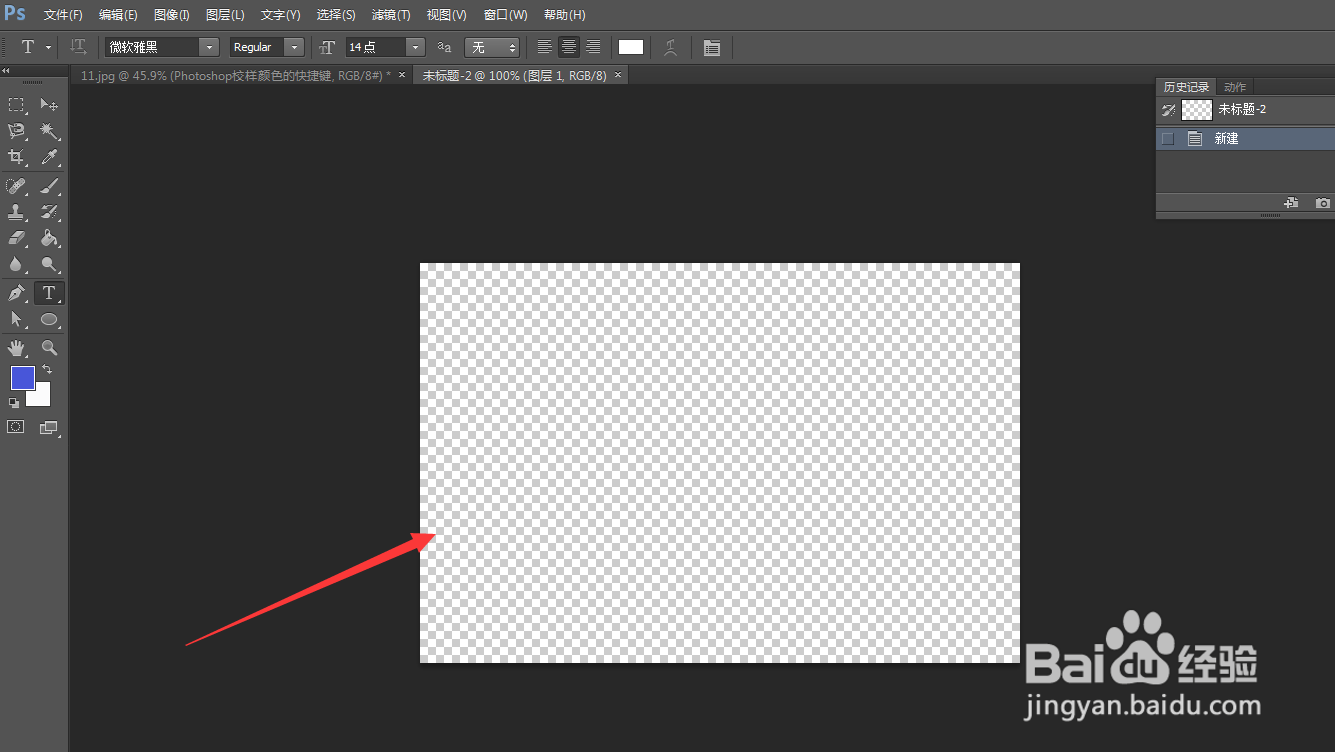Image resolution: width=1335 pixels, height=752 pixels.
Task: Select the Clone Stamp tool
Action: click(16, 212)
